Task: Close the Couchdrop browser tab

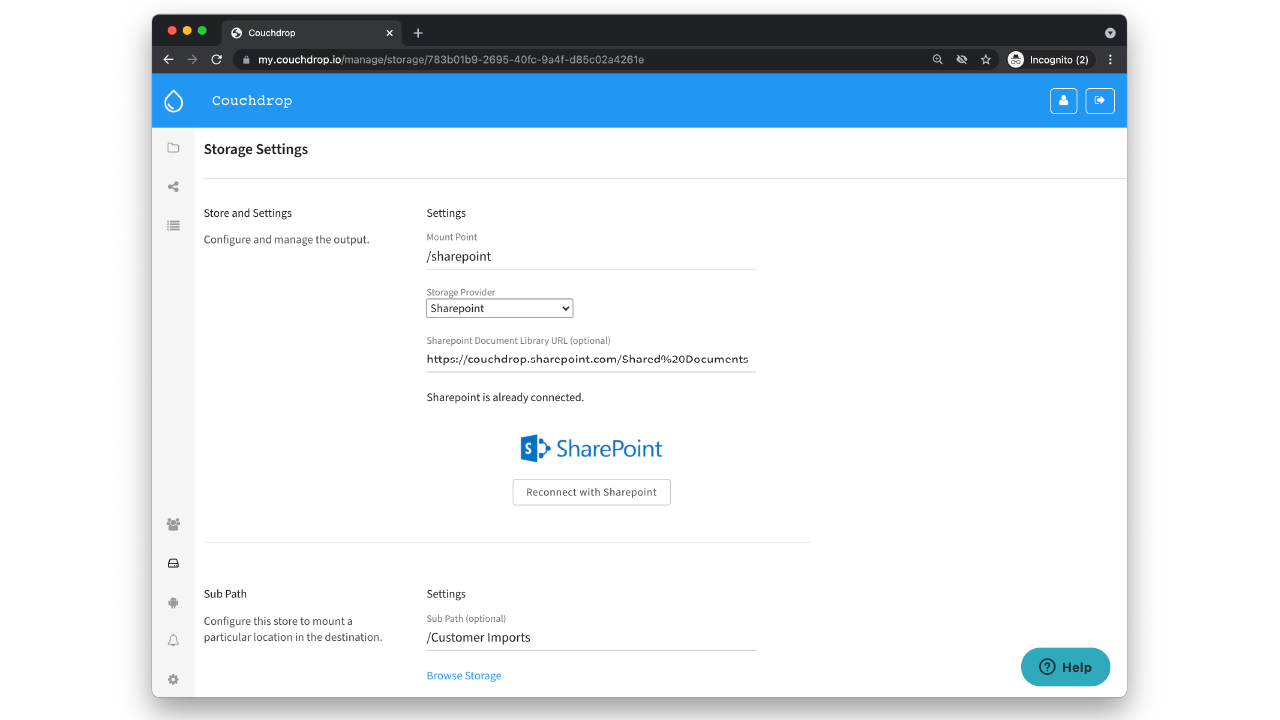Action: [x=390, y=33]
